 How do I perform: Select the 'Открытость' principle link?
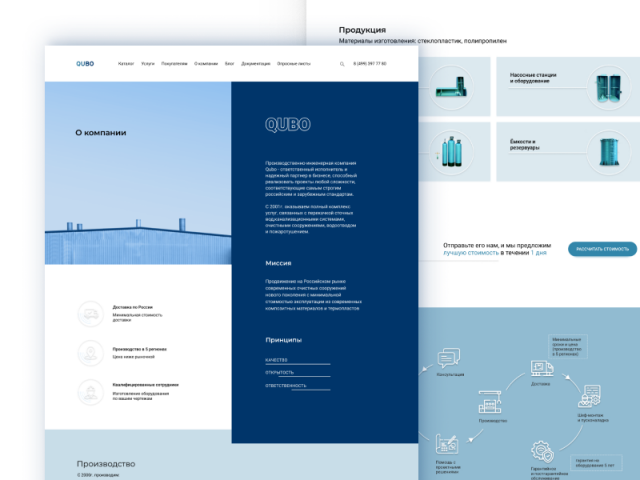(298, 373)
